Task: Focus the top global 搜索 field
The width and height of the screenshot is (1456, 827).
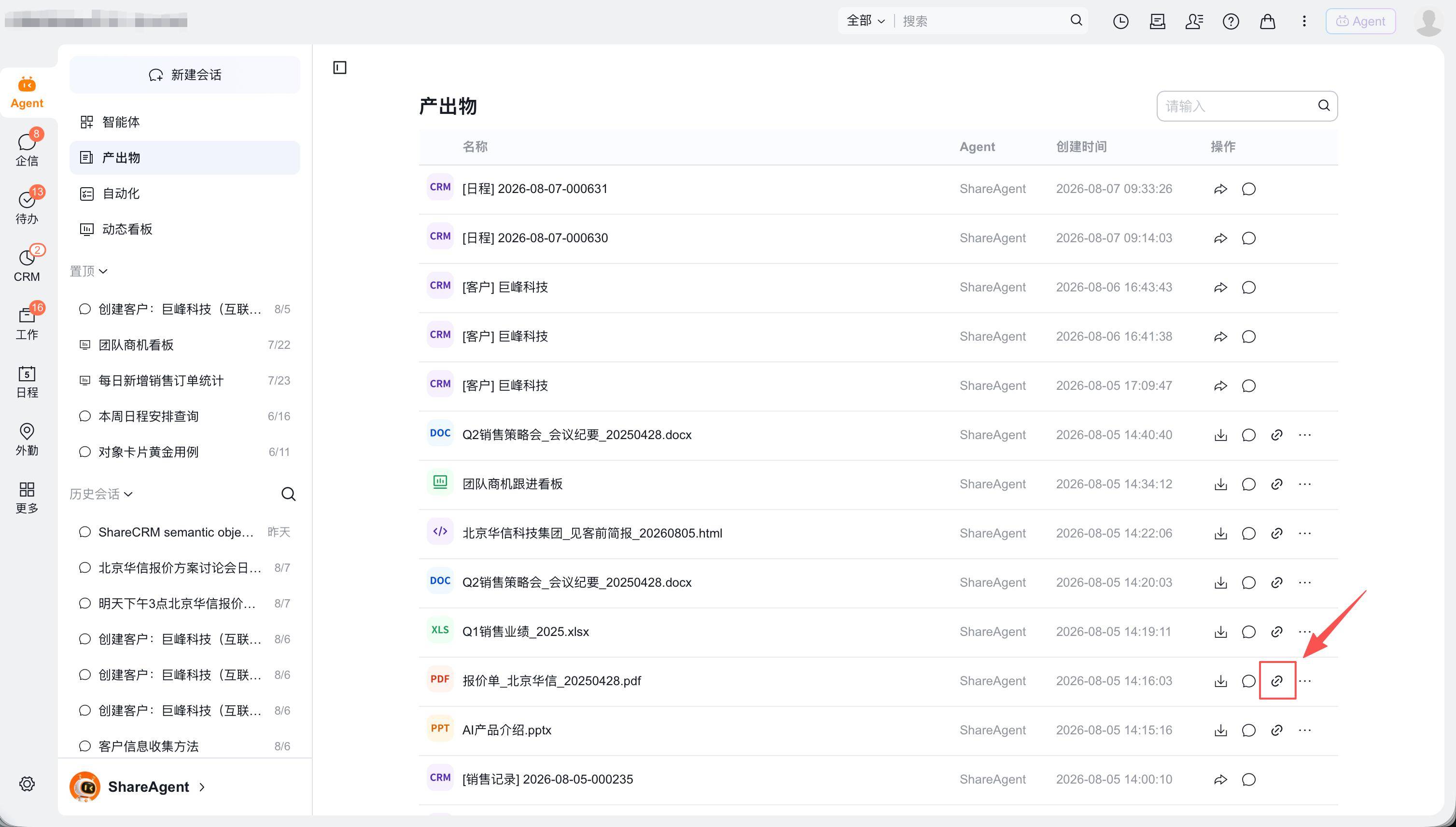Action: click(982, 21)
